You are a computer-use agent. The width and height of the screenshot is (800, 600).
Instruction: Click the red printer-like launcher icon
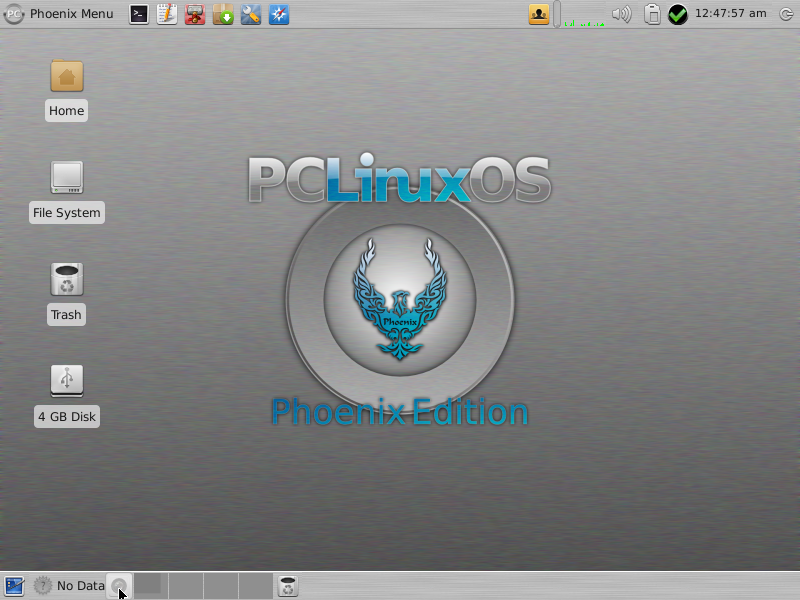[x=195, y=14]
